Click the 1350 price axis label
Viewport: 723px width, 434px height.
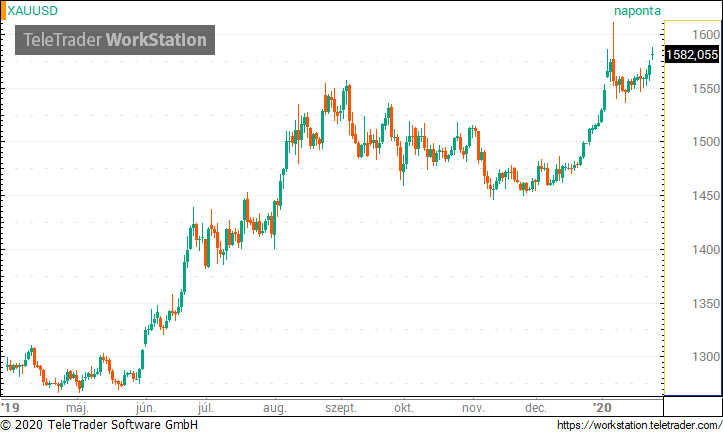coord(706,303)
